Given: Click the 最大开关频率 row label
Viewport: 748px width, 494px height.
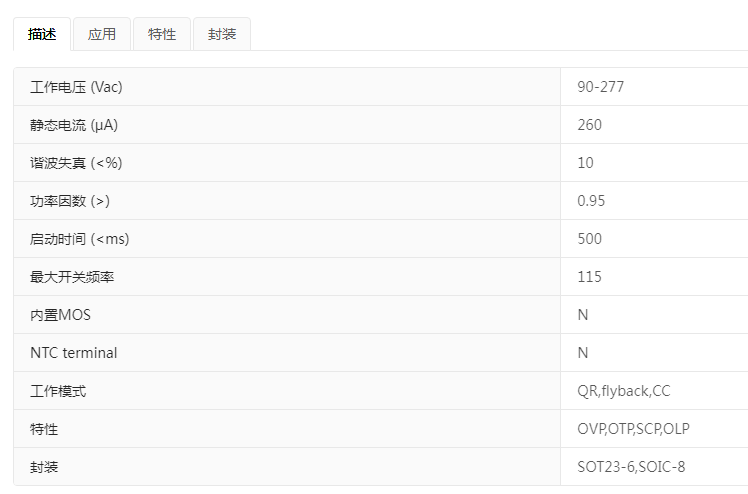Looking at the screenshot, I should point(72,277).
